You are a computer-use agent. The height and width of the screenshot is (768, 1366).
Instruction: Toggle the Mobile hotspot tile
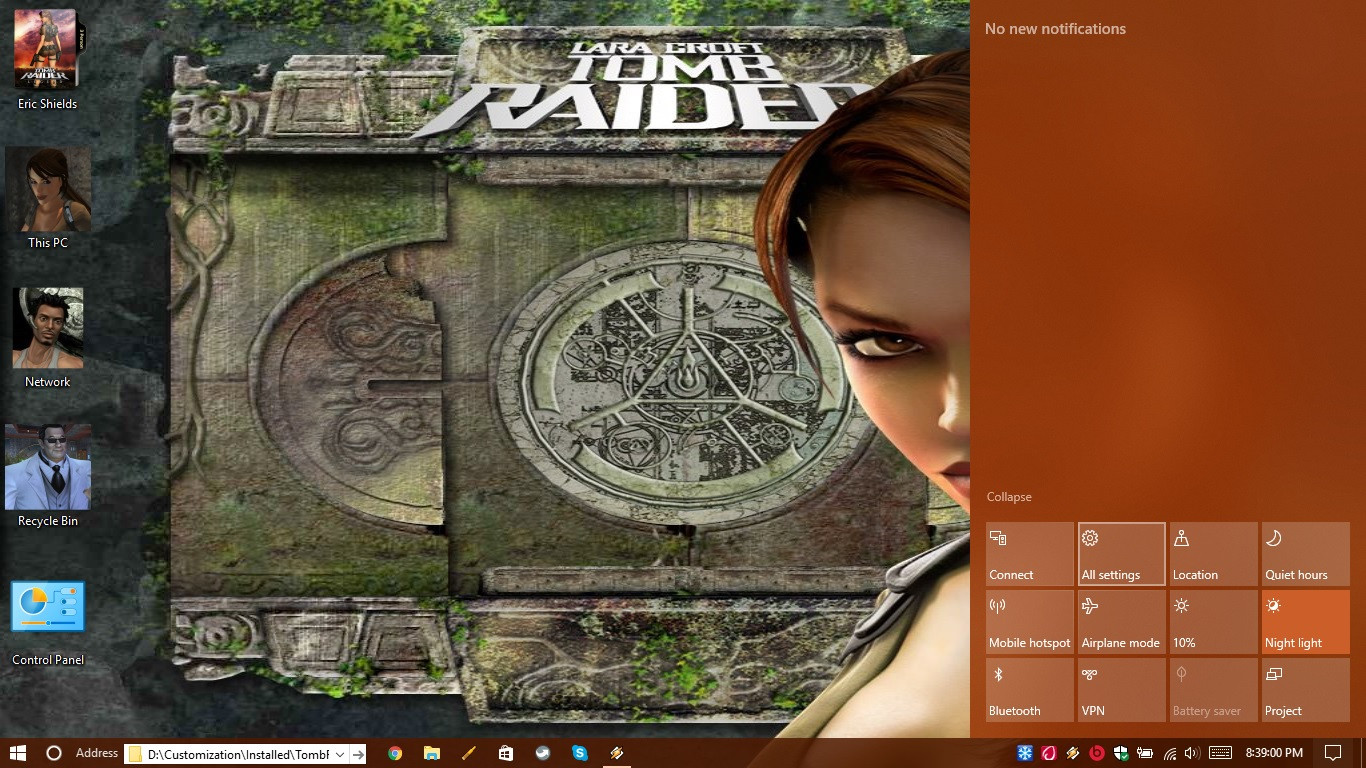point(1030,622)
